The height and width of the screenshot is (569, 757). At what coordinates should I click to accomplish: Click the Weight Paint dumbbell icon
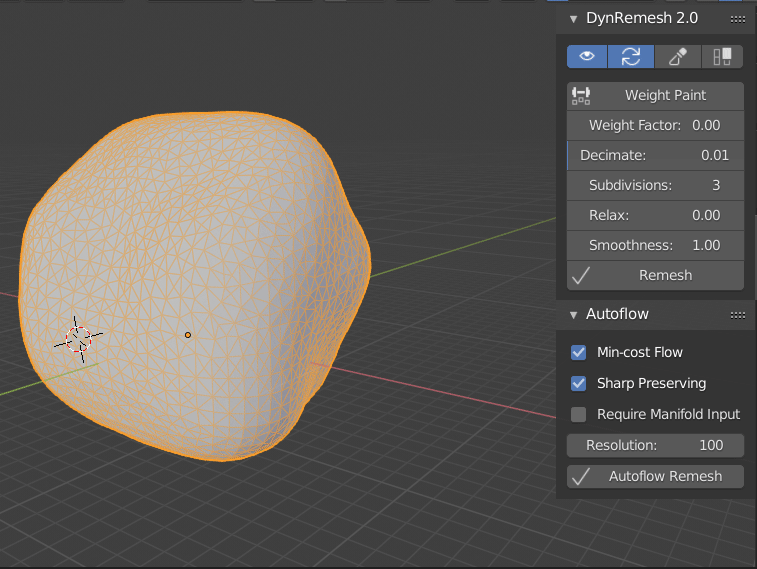point(581,96)
